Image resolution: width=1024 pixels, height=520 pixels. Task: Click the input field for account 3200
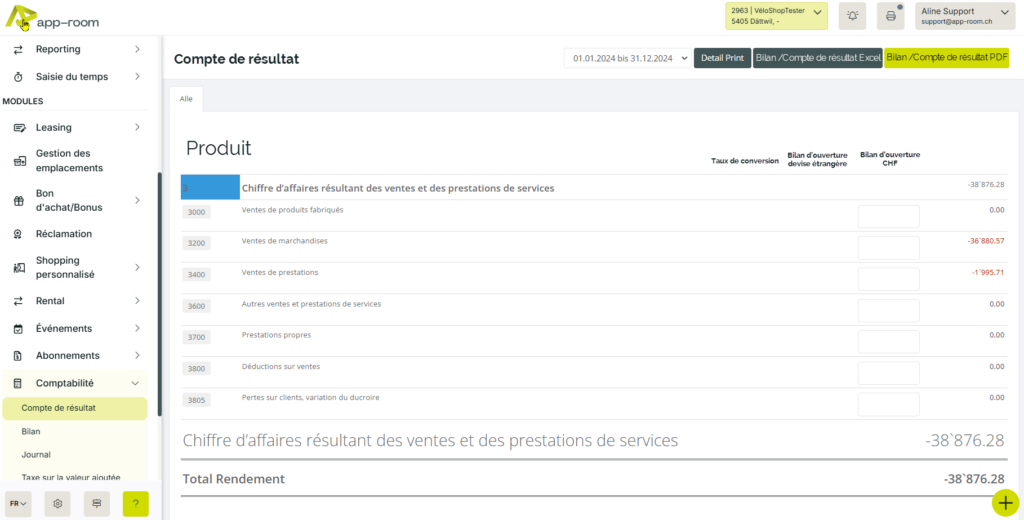click(888, 248)
